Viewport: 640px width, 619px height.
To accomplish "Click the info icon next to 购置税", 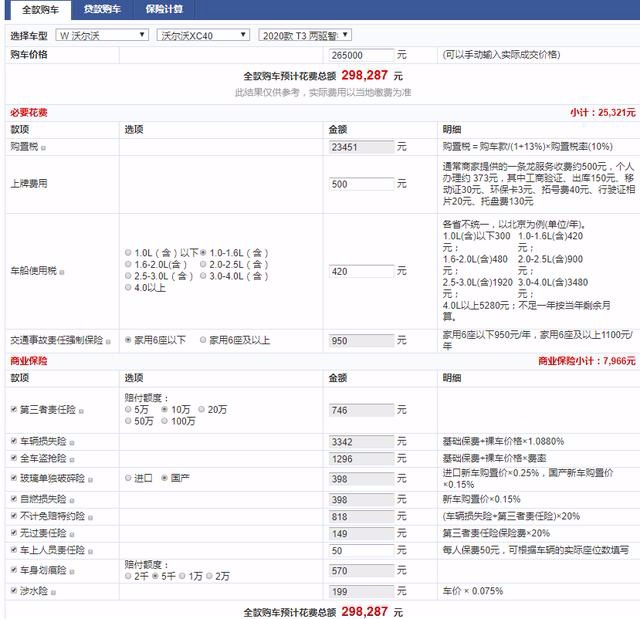I will (43, 148).
